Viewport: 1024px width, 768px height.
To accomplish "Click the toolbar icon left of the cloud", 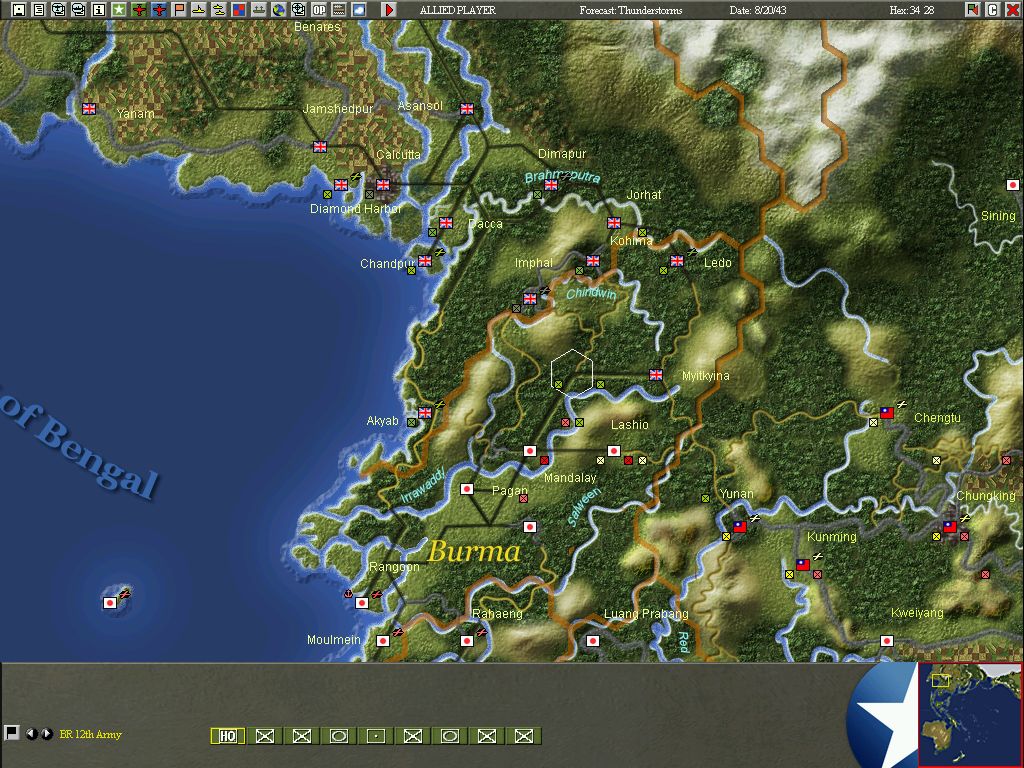I will pyautogui.click(x=339, y=10).
